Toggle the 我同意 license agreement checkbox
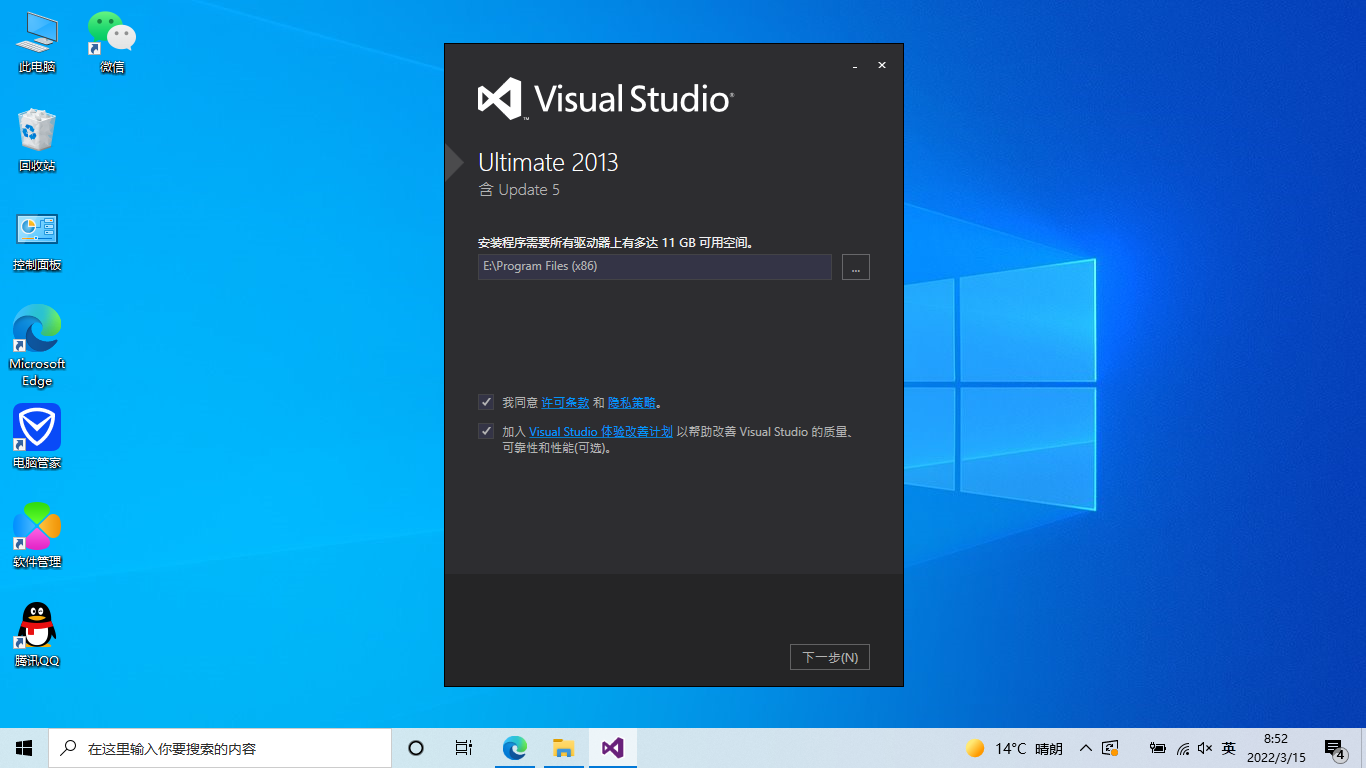This screenshot has width=1366, height=768. (x=486, y=402)
